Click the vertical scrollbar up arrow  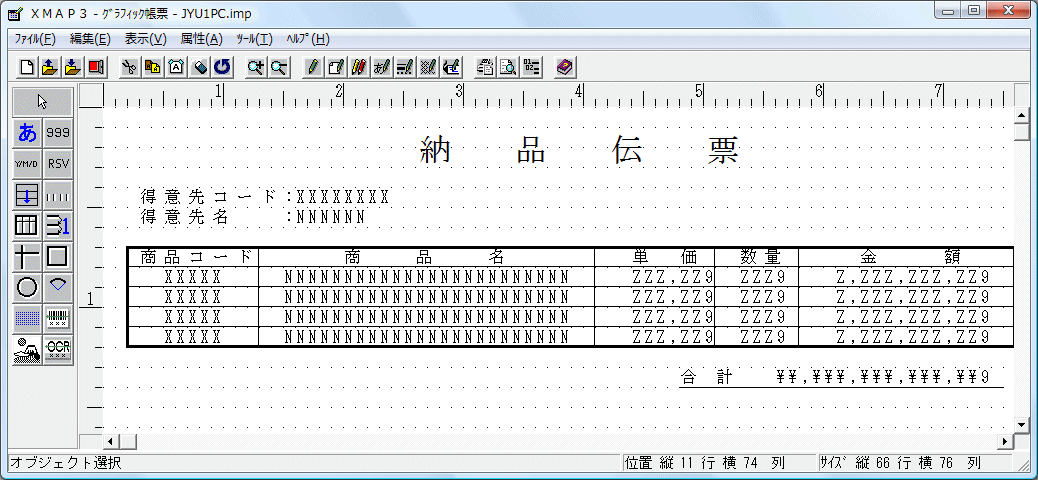[1021, 117]
